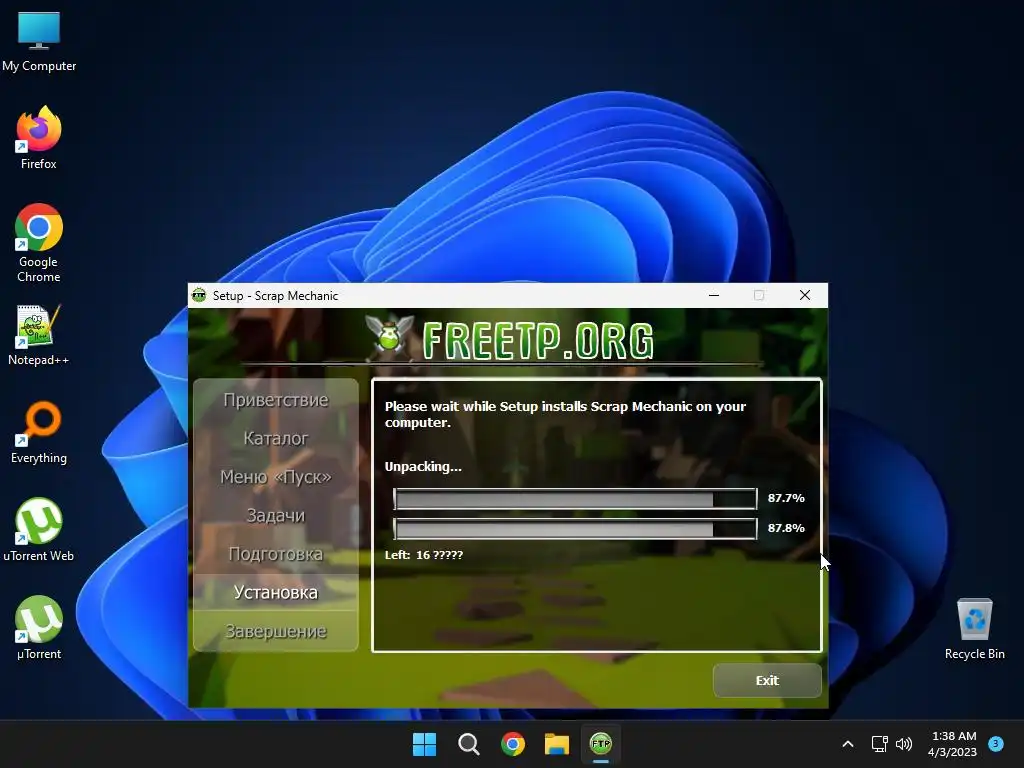This screenshot has width=1024, height=768.
Task: Launch Firefox from desktop
Action: click(x=39, y=138)
